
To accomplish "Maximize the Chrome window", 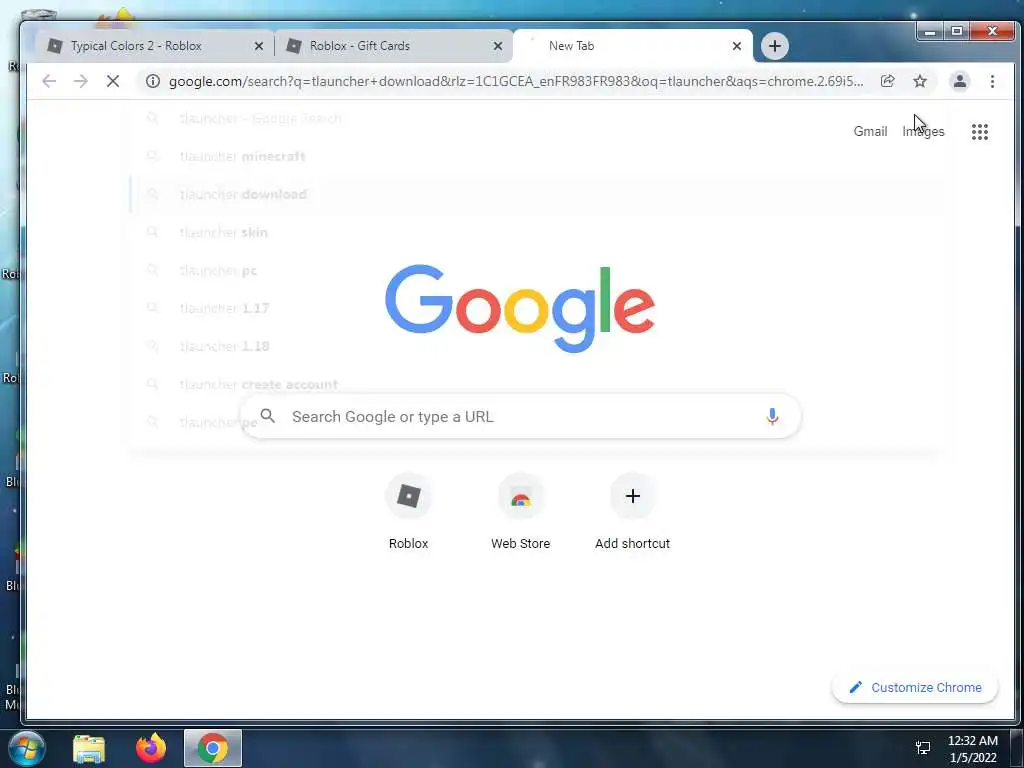I will (x=957, y=31).
